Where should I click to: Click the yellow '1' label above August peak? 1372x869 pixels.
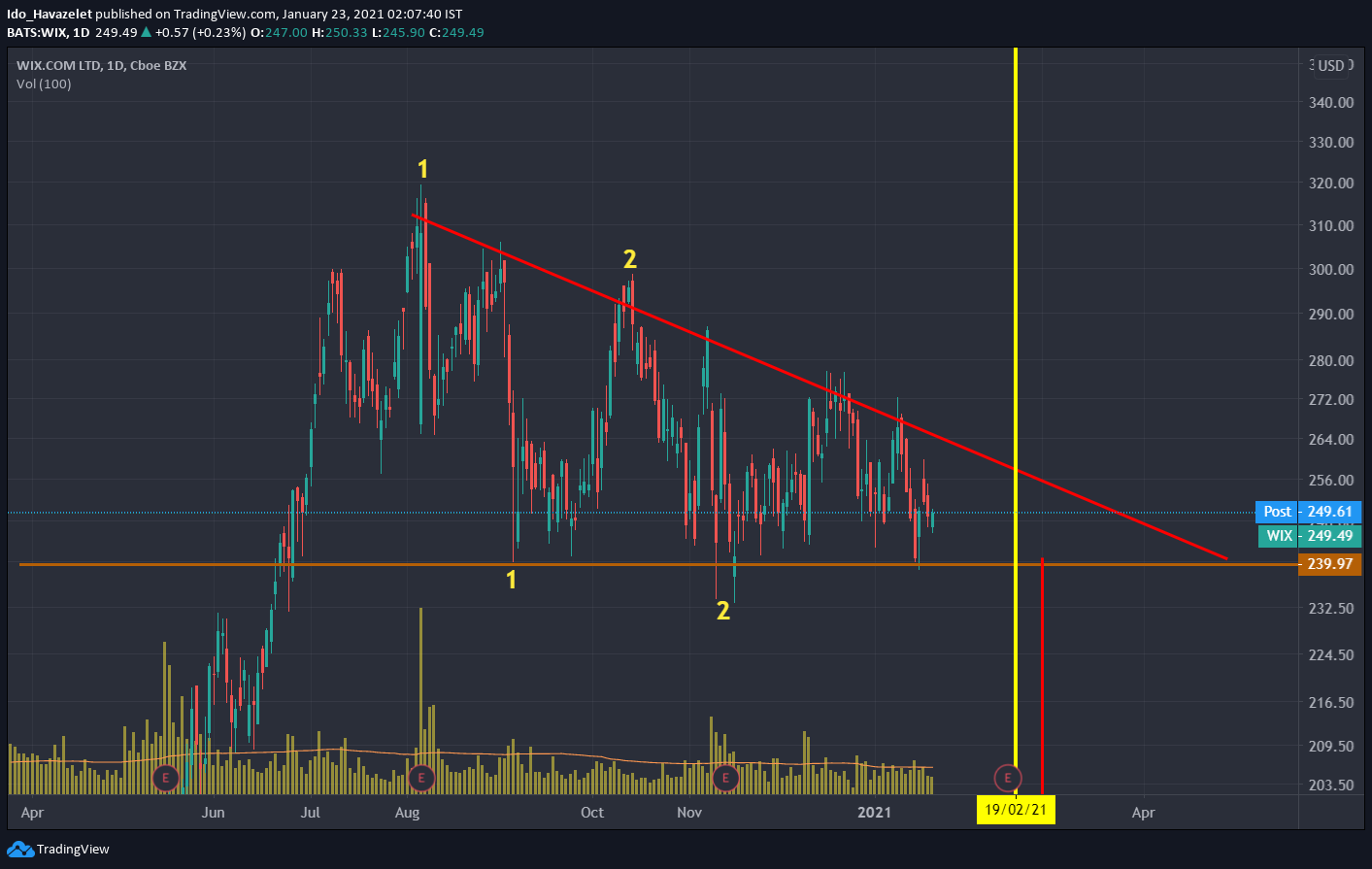tap(422, 169)
